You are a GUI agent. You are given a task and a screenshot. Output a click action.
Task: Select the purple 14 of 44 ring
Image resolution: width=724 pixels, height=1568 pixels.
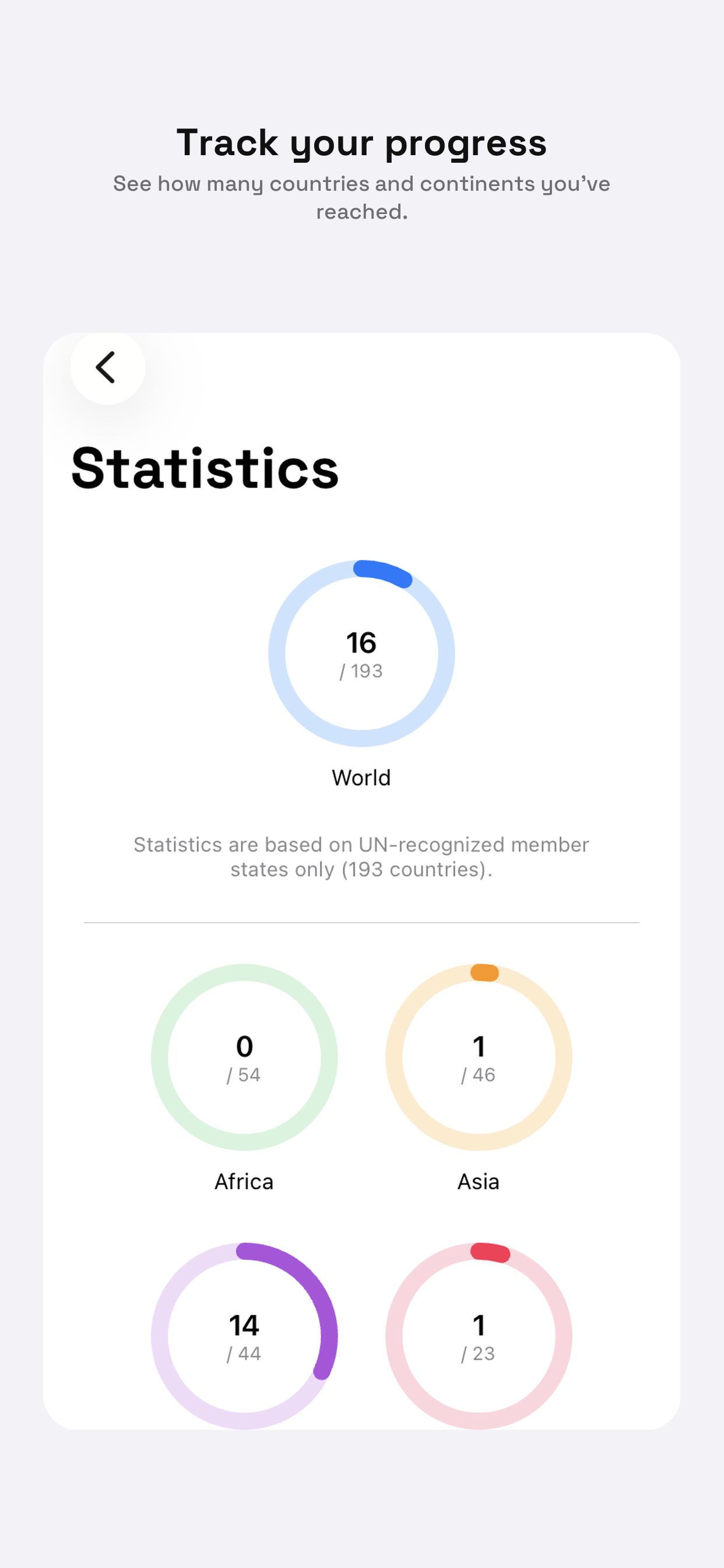pos(244,1335)
